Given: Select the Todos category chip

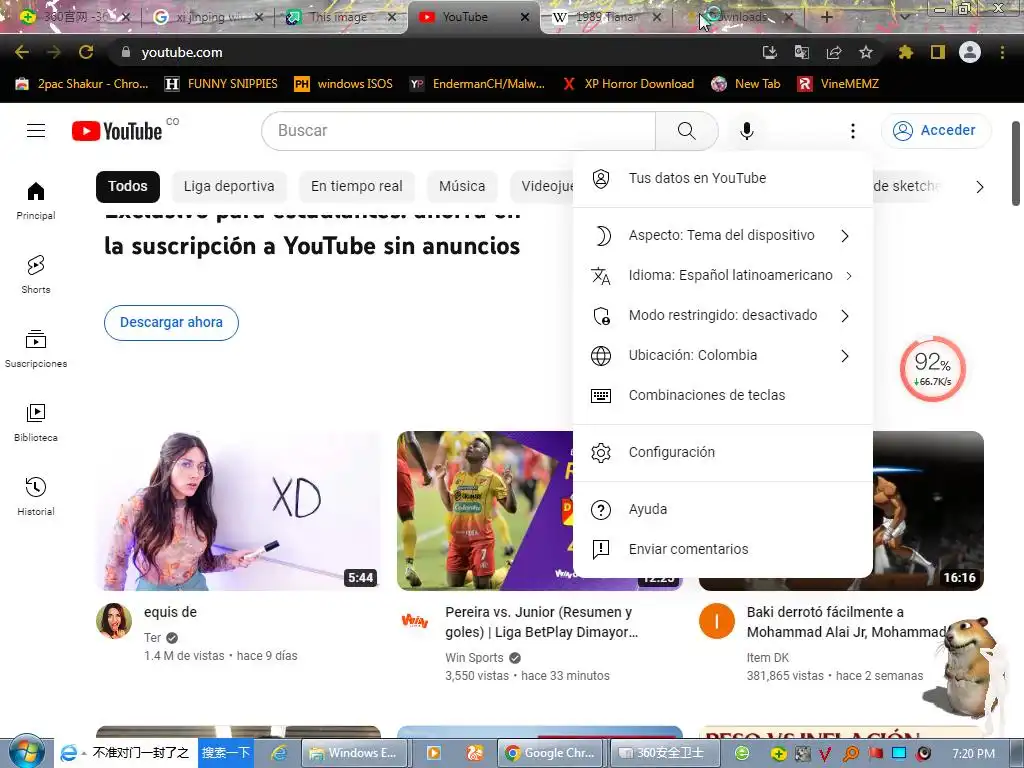Looking at the screenshot, I should point(127,187).
